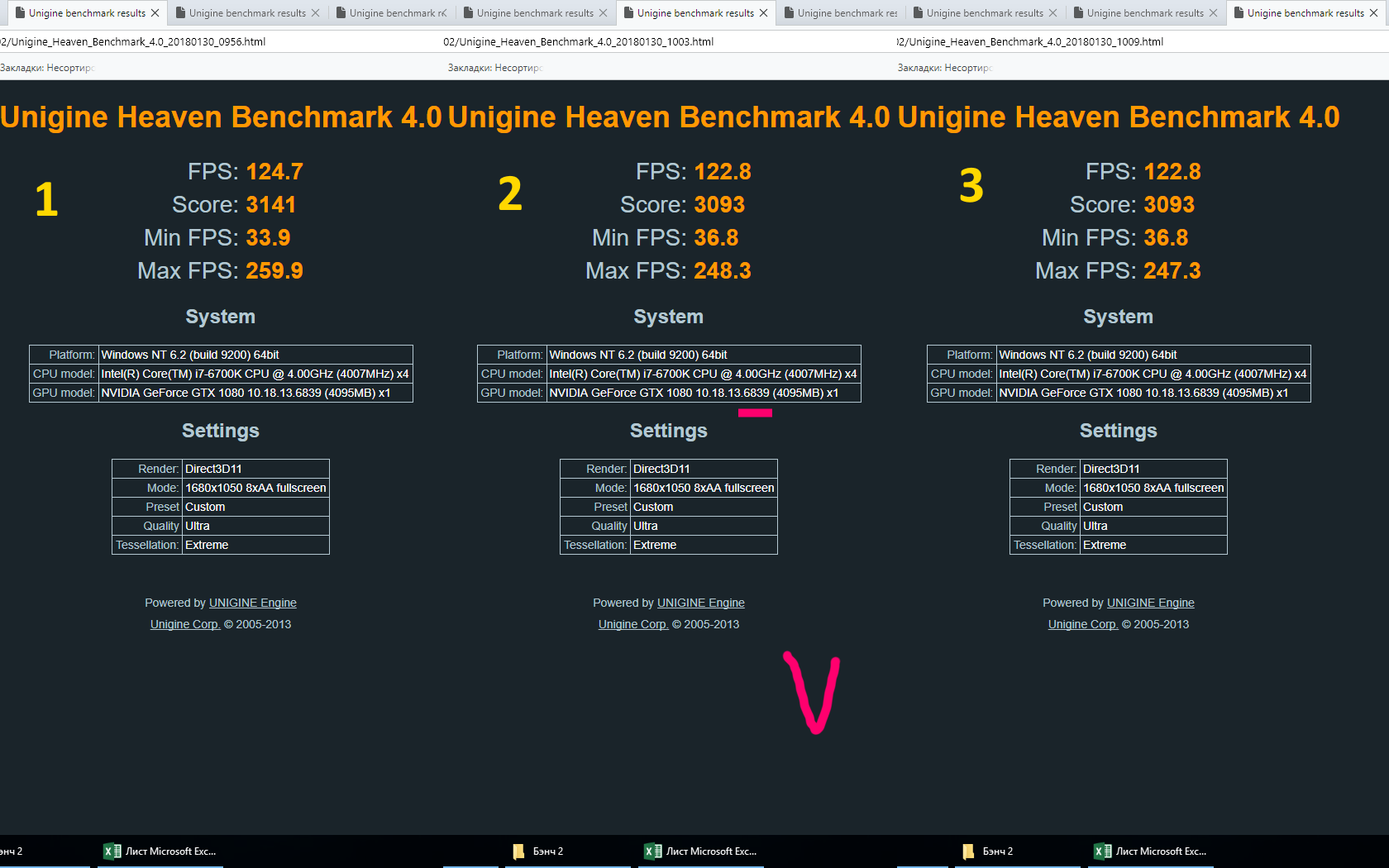Viewport: 1389px width, 868px height.
Task: Click the Max FPS value 247.3
Action: tap(1172, 271)
